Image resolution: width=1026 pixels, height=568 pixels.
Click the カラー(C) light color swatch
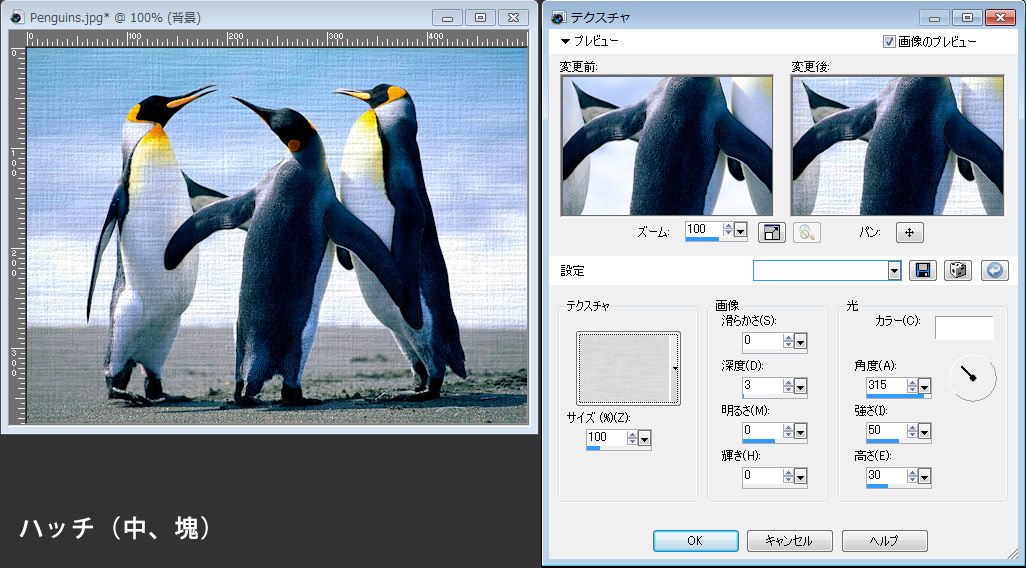pos(964,328)
